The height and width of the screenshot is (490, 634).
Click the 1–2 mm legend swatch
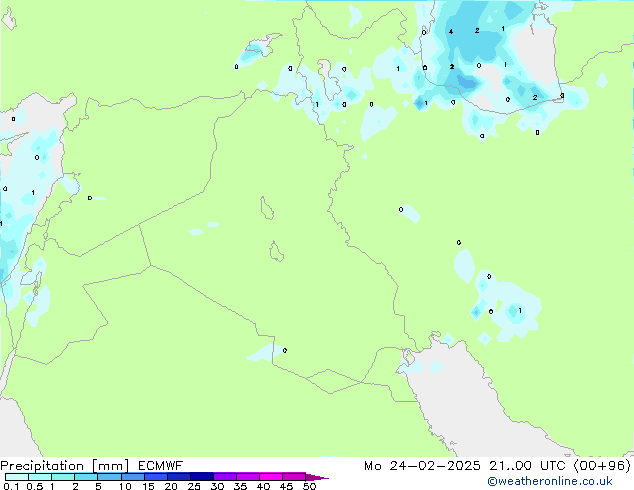[63, 477]
